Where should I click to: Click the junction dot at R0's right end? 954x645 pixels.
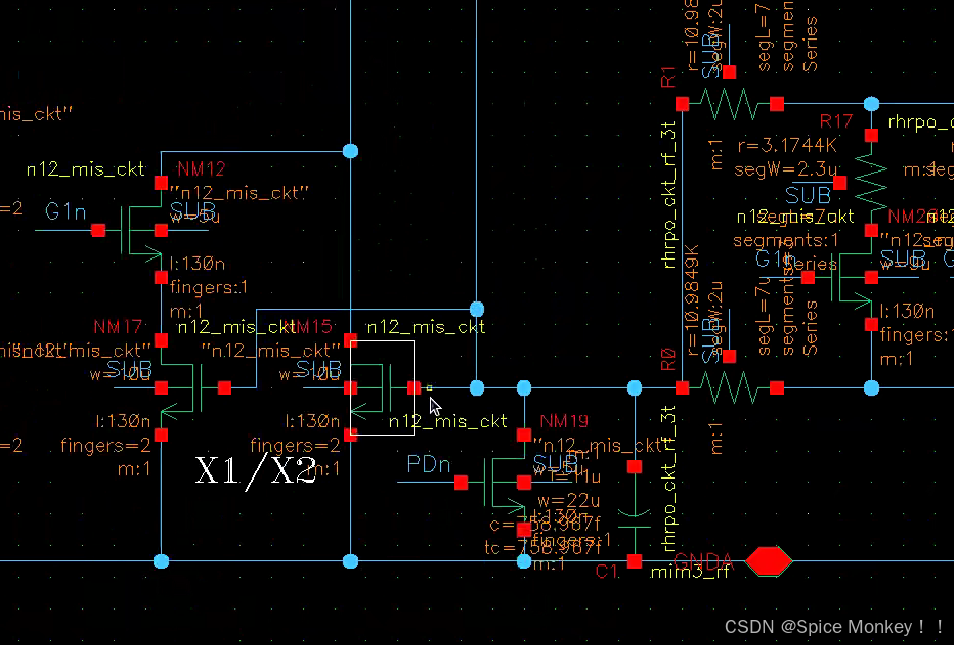point(871,388)
